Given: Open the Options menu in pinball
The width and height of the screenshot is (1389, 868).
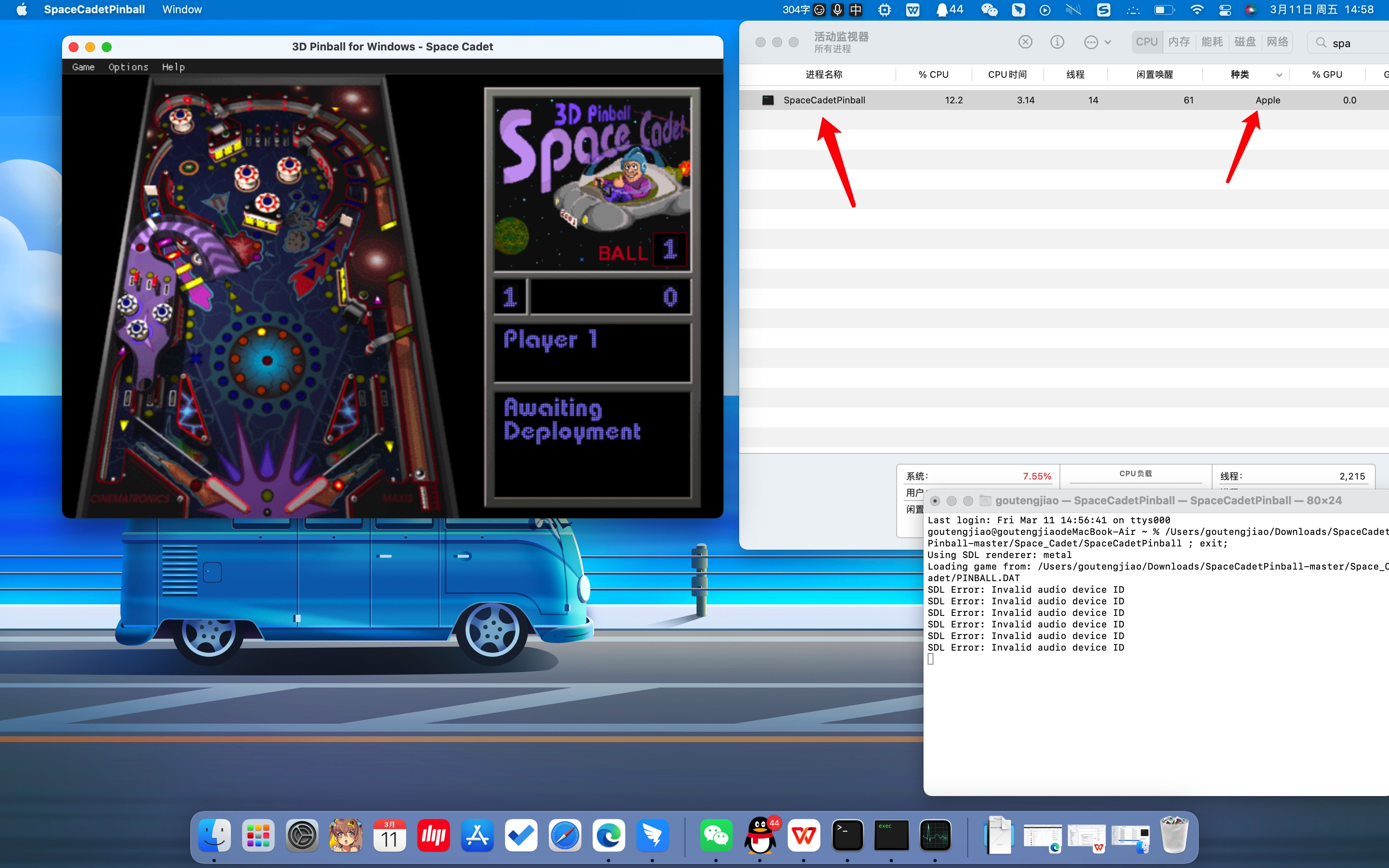Looking at the screenshot, I should click(128, 67).
